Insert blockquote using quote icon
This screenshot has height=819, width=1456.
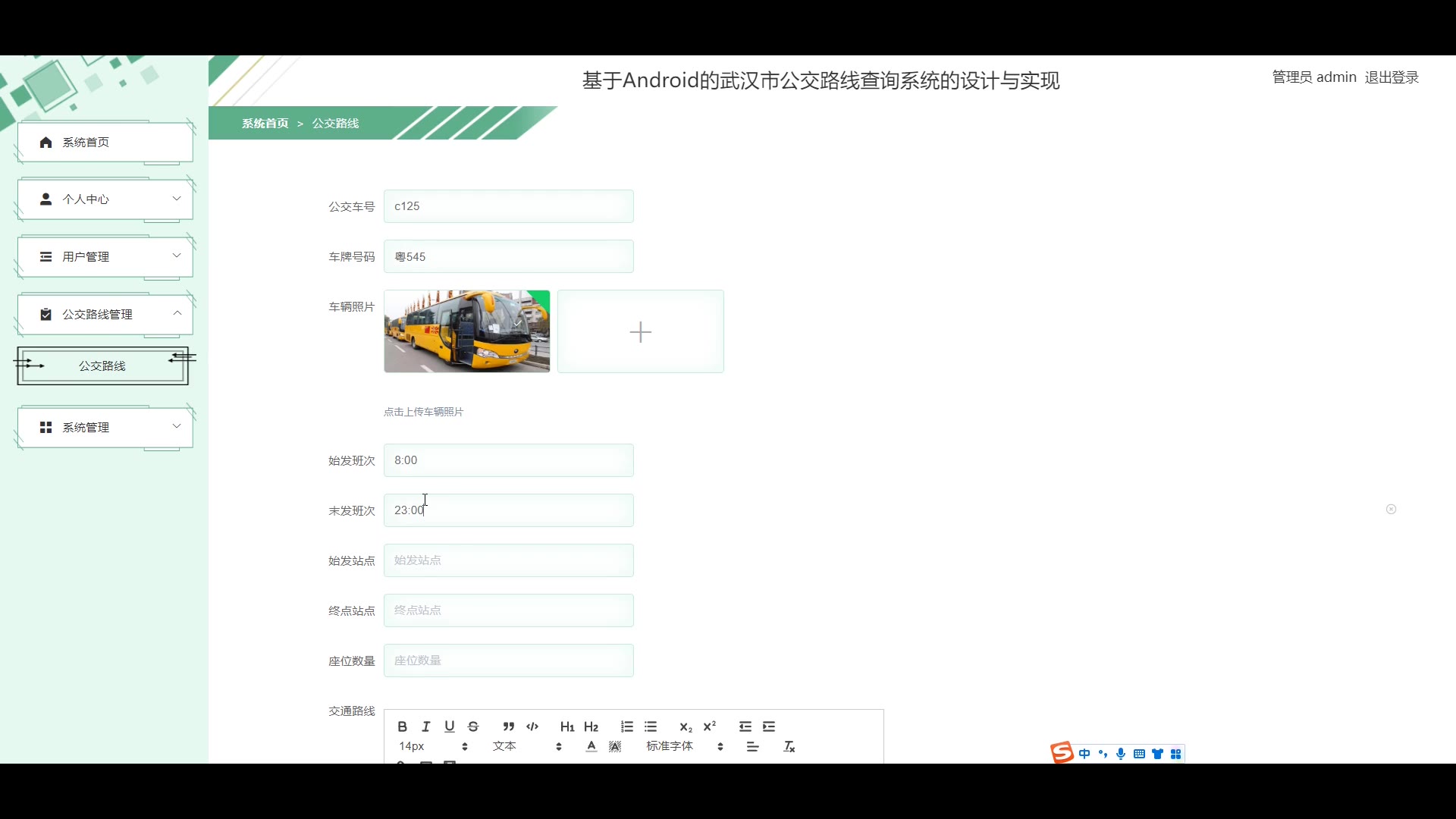tap(509, 726)
